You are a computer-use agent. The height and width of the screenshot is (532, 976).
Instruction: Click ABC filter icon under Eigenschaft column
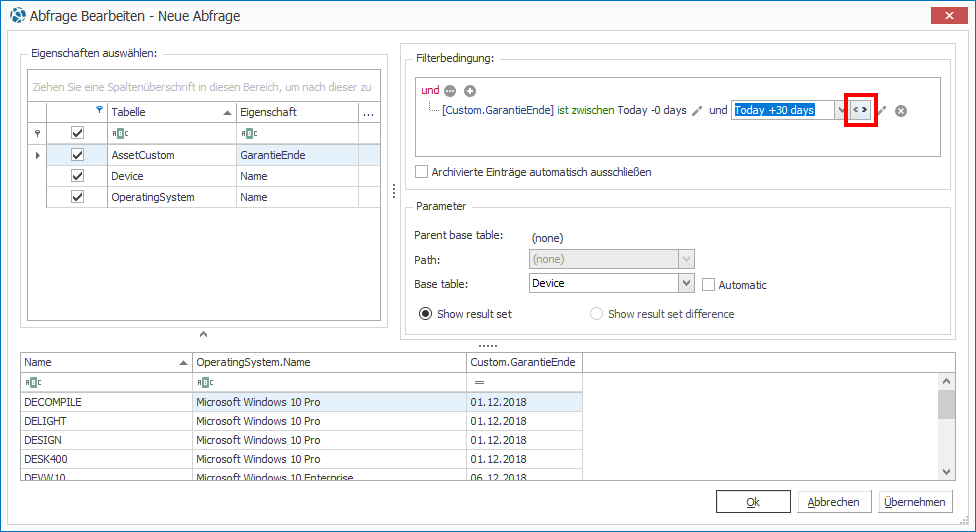(x=248, y=133)
